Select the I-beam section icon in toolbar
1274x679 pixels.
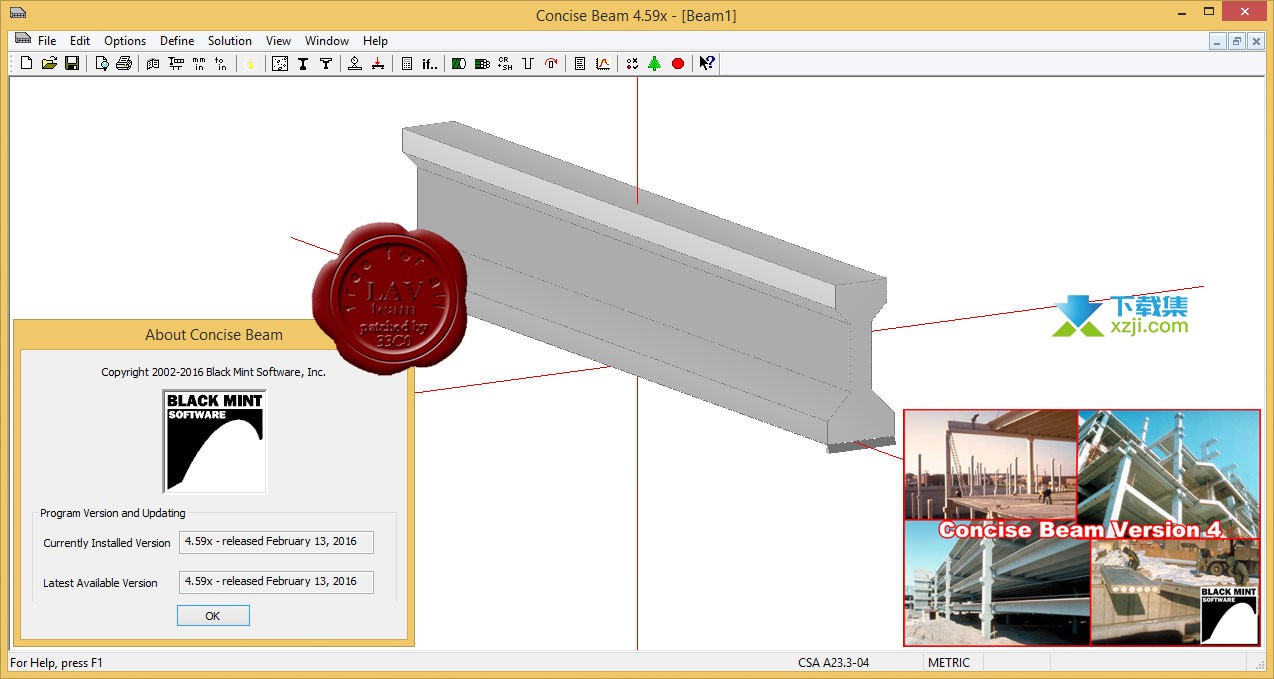(x=303, y=64)
